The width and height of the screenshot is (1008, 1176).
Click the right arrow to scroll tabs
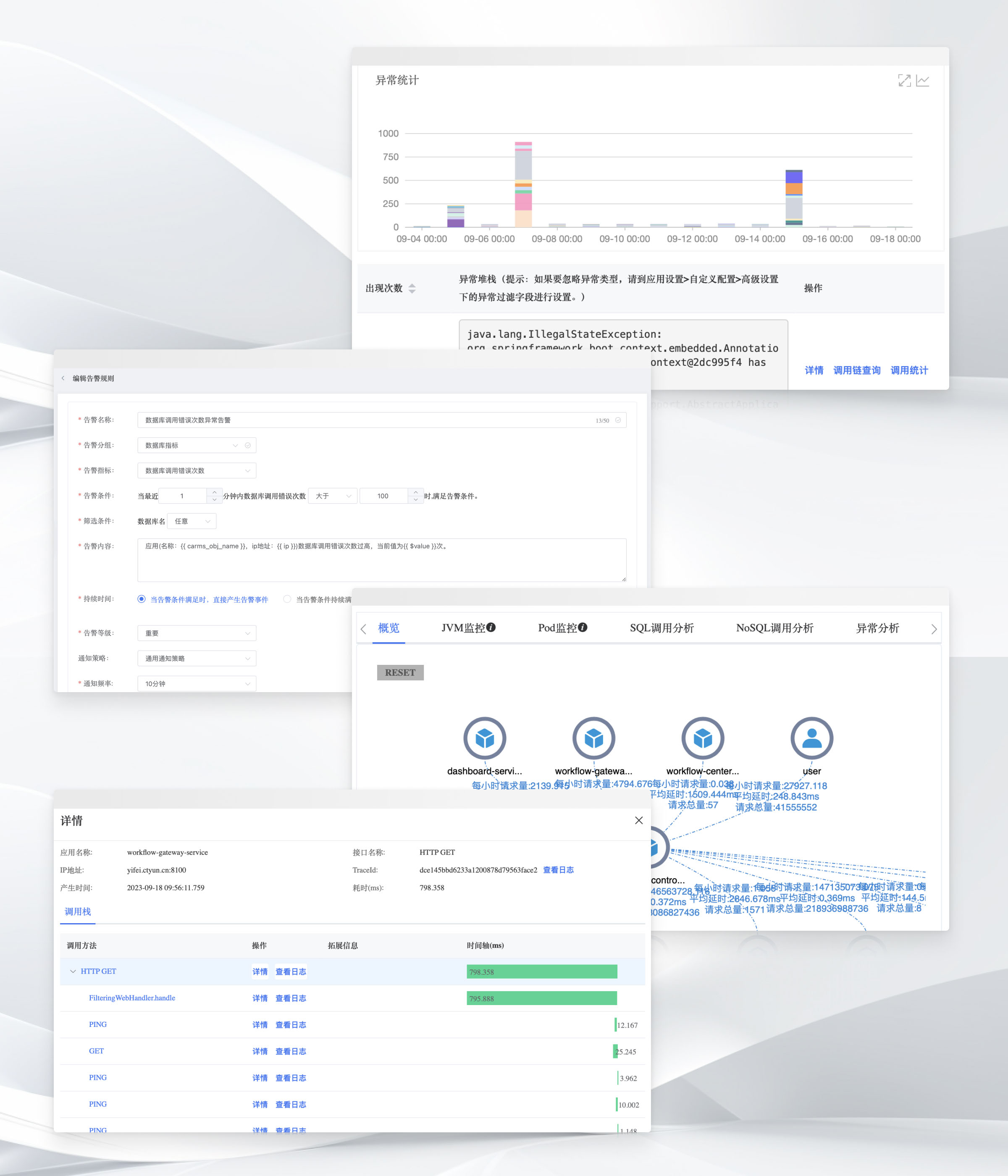click(934, 629)
